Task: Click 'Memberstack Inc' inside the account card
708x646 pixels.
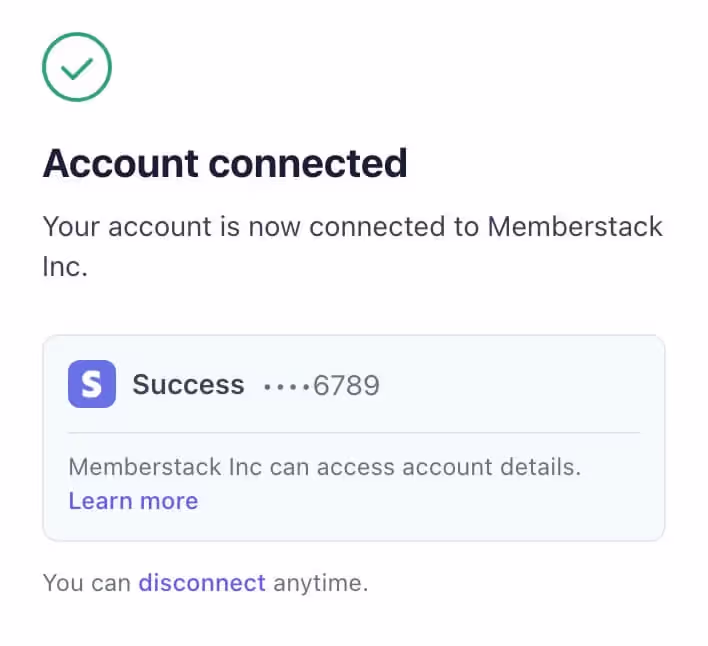Action: coord(151,466)
